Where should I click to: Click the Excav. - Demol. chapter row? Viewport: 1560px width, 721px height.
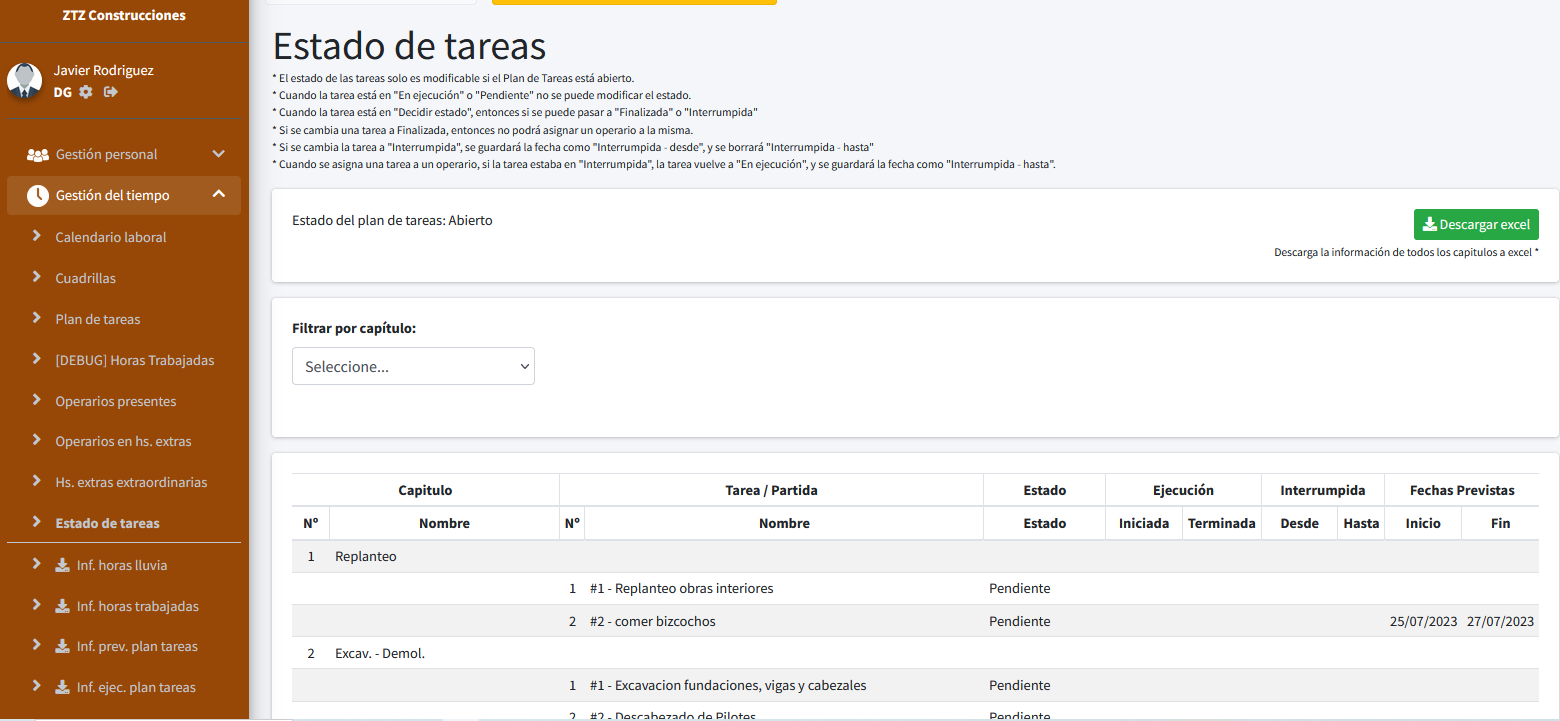[x=915, y=654]
